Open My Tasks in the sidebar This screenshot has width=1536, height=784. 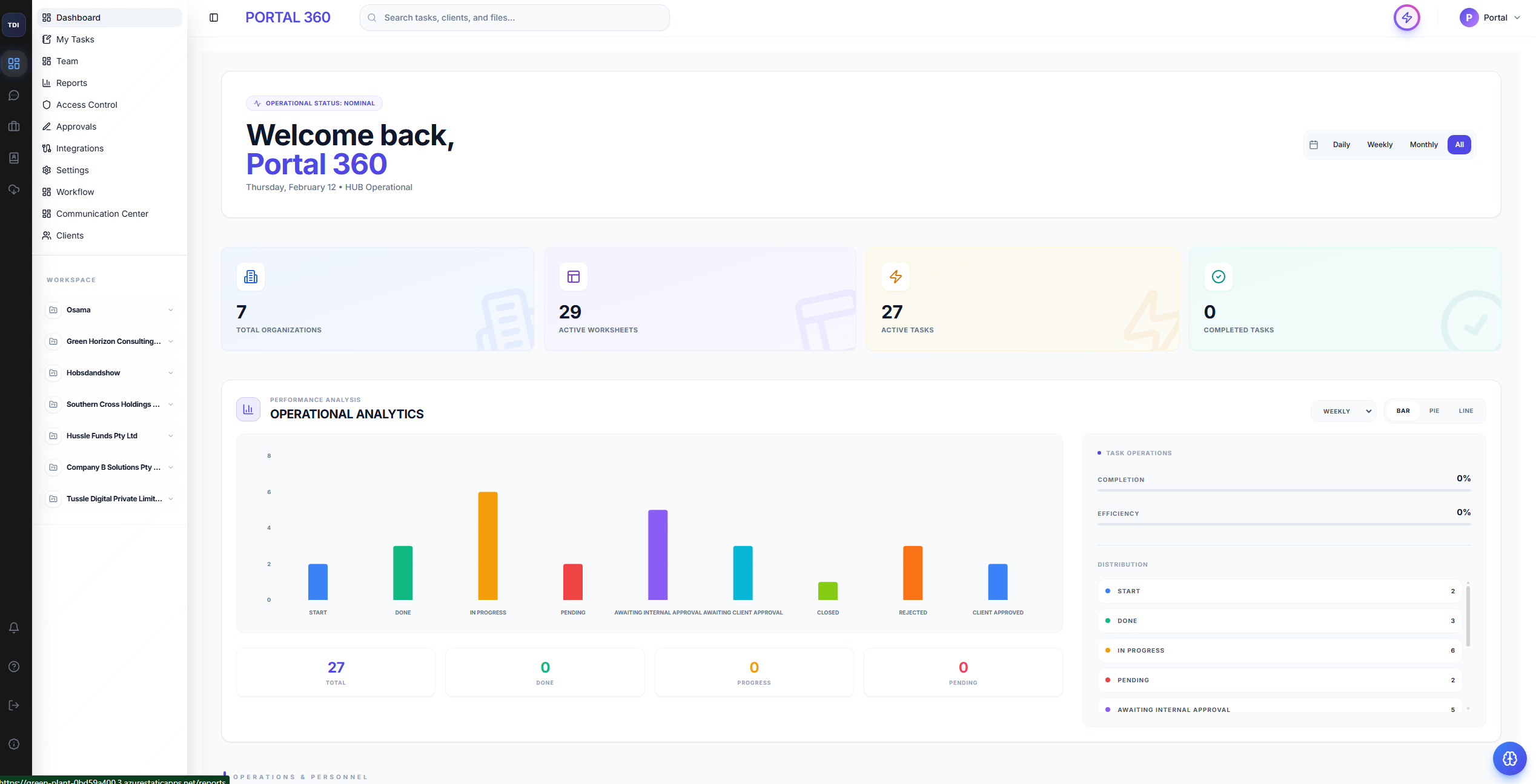click(x=110, y=39)
